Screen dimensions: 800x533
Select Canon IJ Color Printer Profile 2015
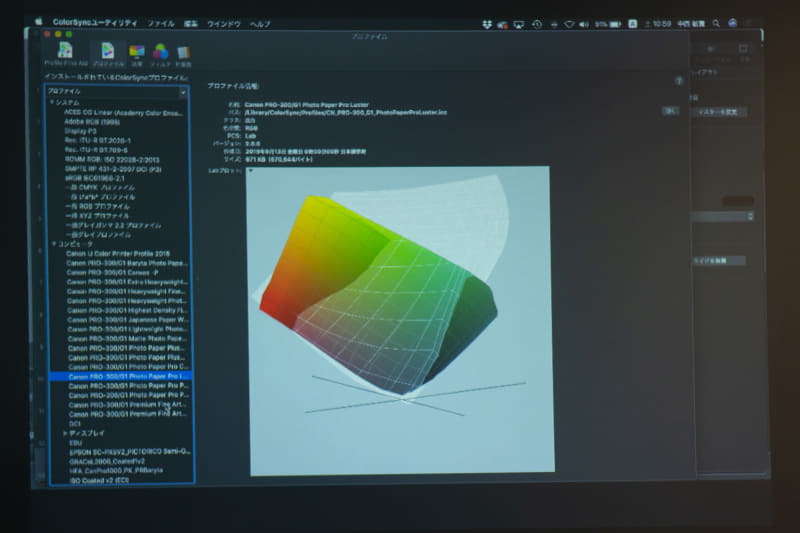click(118, 253)
